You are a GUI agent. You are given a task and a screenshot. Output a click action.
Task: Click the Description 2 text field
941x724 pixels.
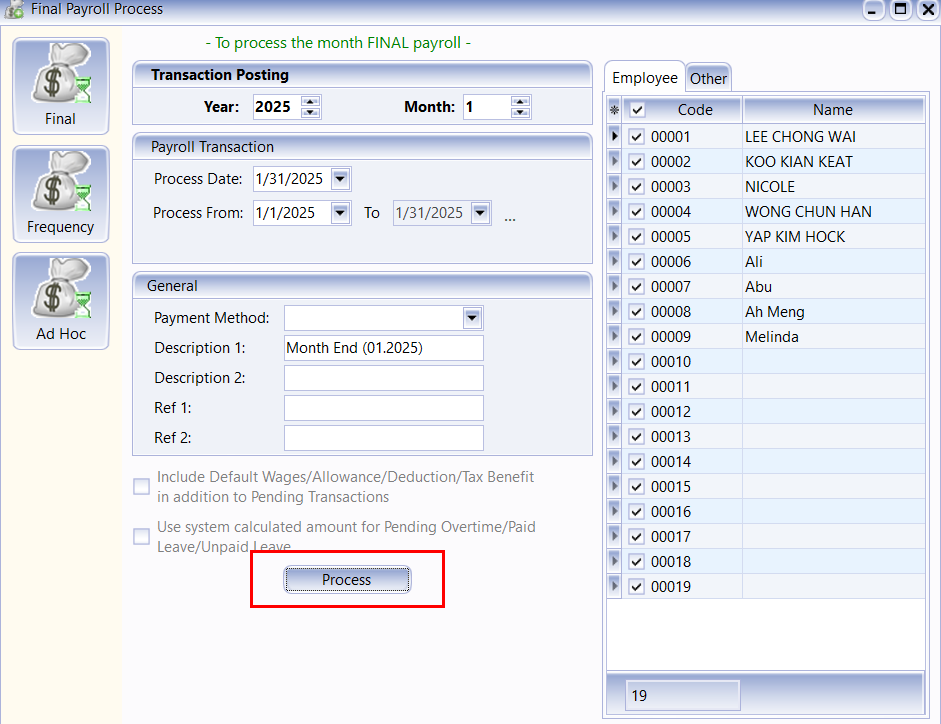coord(383,378)
